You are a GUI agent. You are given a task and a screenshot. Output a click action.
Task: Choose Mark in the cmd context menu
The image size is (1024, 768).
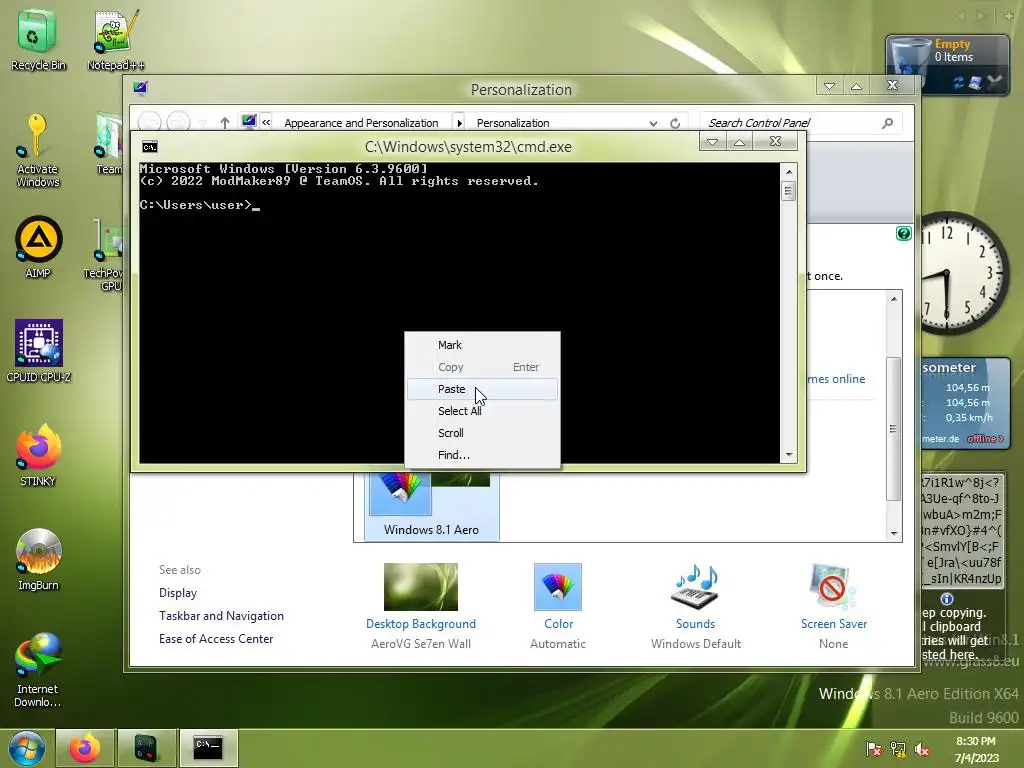click(483, 345)
